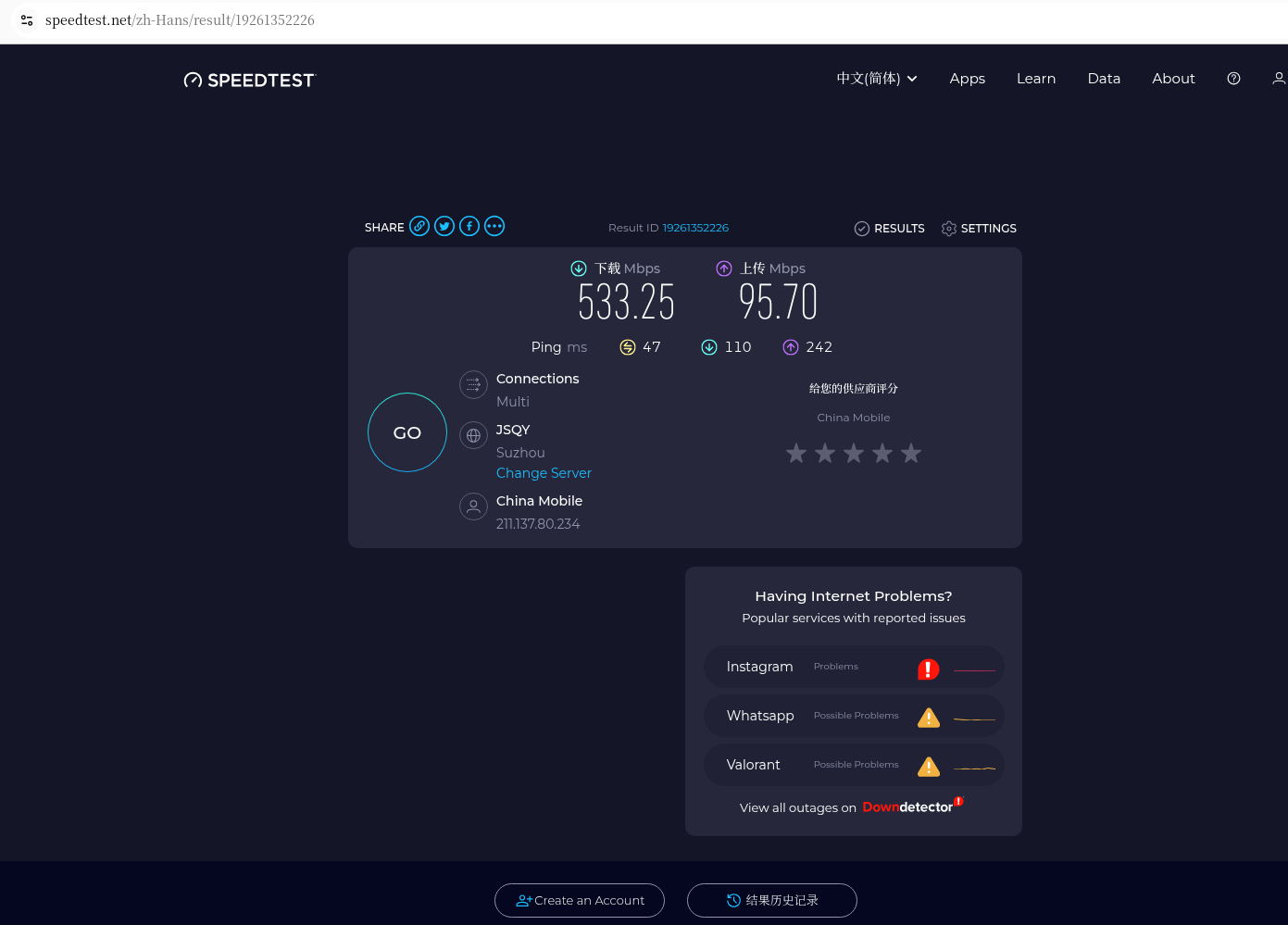Click the ISP person icon beside China Mobile
This screenshot has height=925, width=1288.
pyautogui.click(x=473, y=506)
